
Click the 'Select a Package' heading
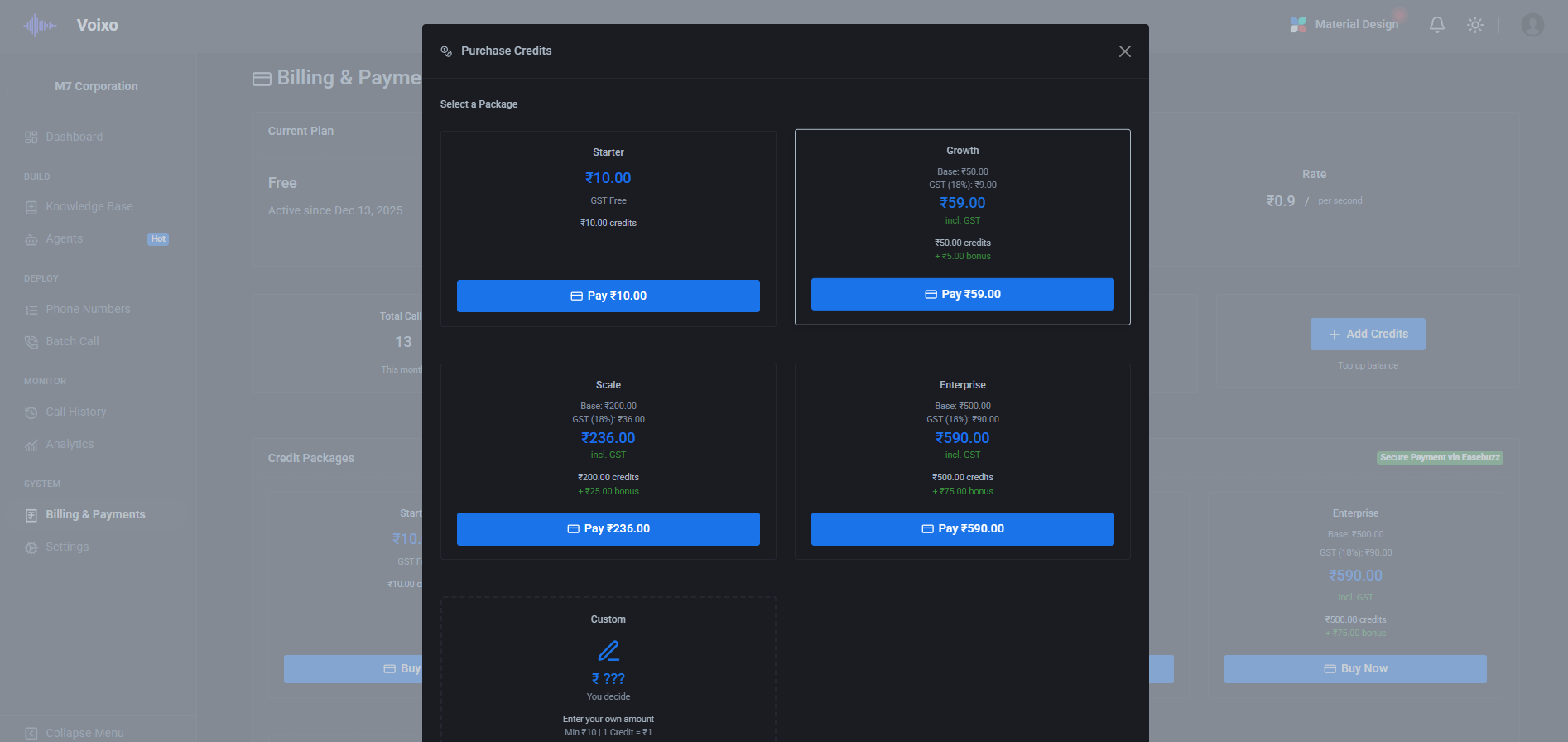(479, 104)
